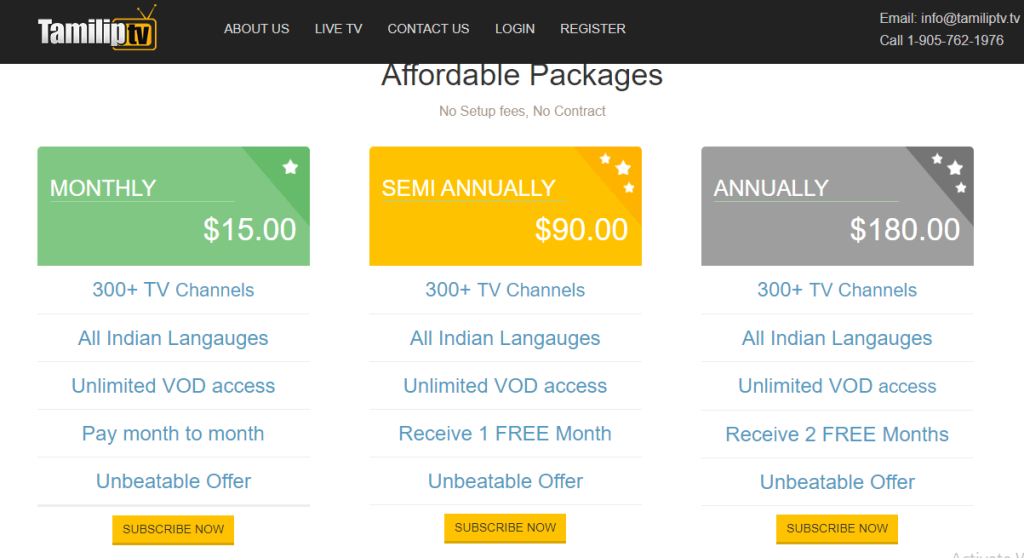
Task: Subscribe to the Monthly $15.00 package
Action: 173,528
